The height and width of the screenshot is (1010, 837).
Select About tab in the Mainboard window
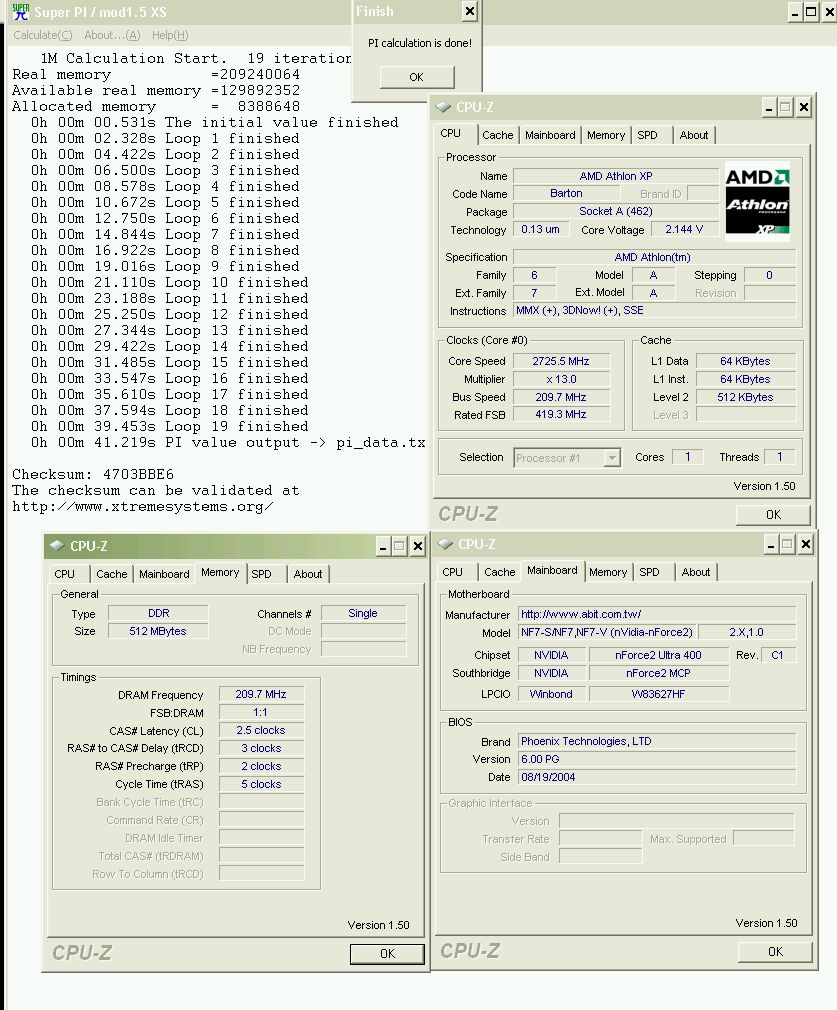[696, 572]
